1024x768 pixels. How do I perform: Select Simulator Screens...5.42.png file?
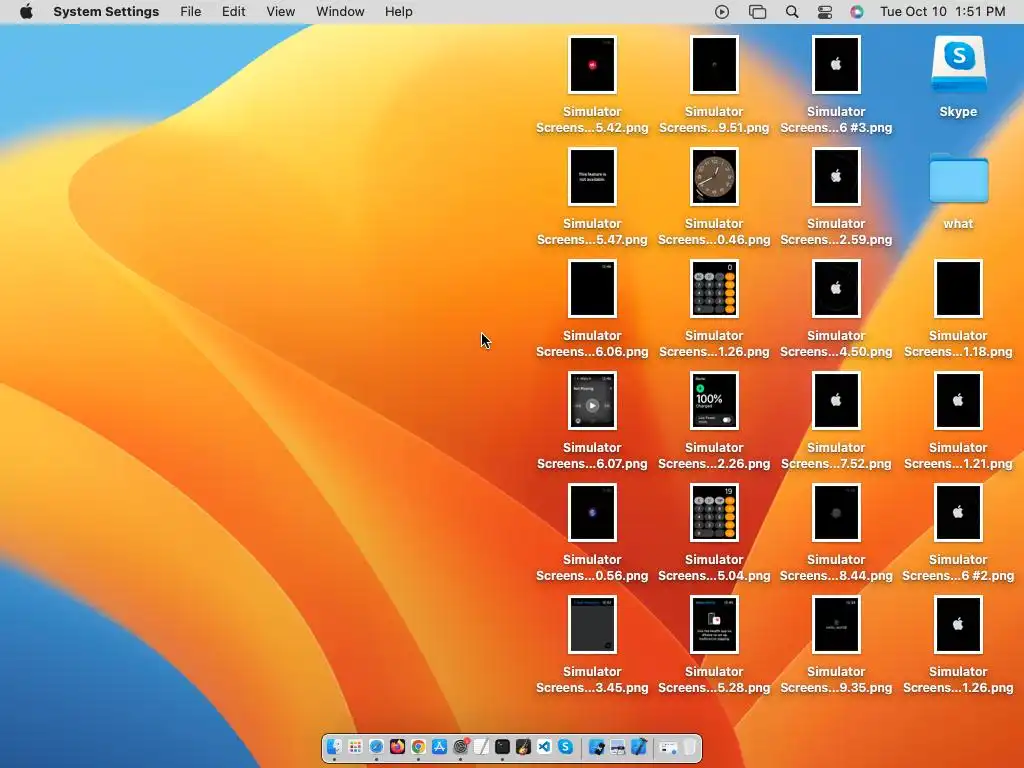click(592, 64)
